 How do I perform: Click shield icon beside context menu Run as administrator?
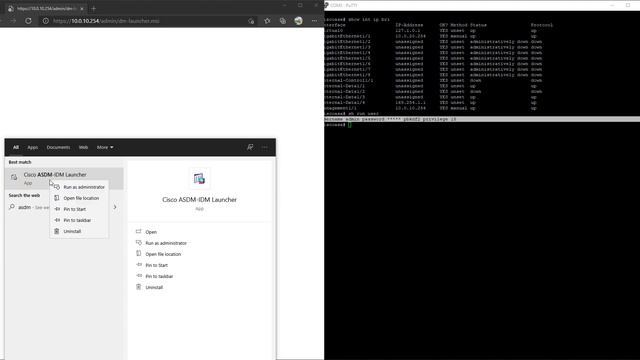(57, 187)
